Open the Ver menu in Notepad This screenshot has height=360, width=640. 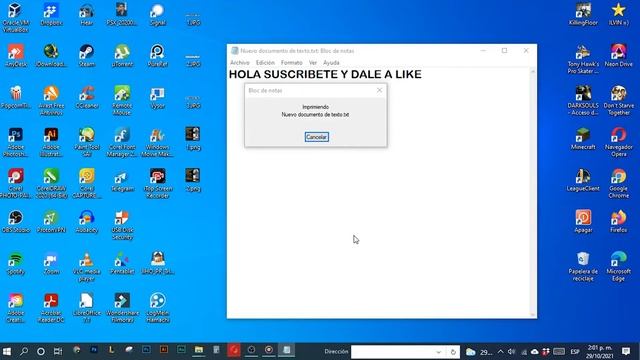[x=313, y=62]
